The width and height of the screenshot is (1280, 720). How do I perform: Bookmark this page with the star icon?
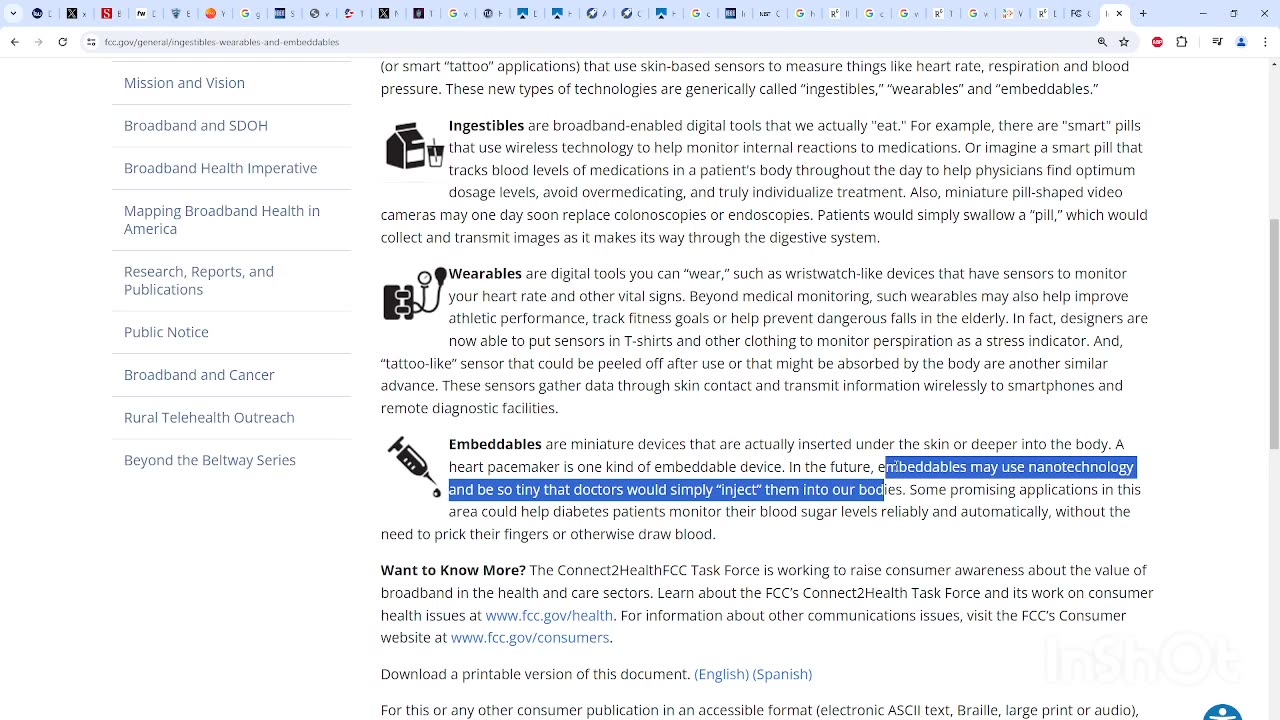(x=1124, y=42)
